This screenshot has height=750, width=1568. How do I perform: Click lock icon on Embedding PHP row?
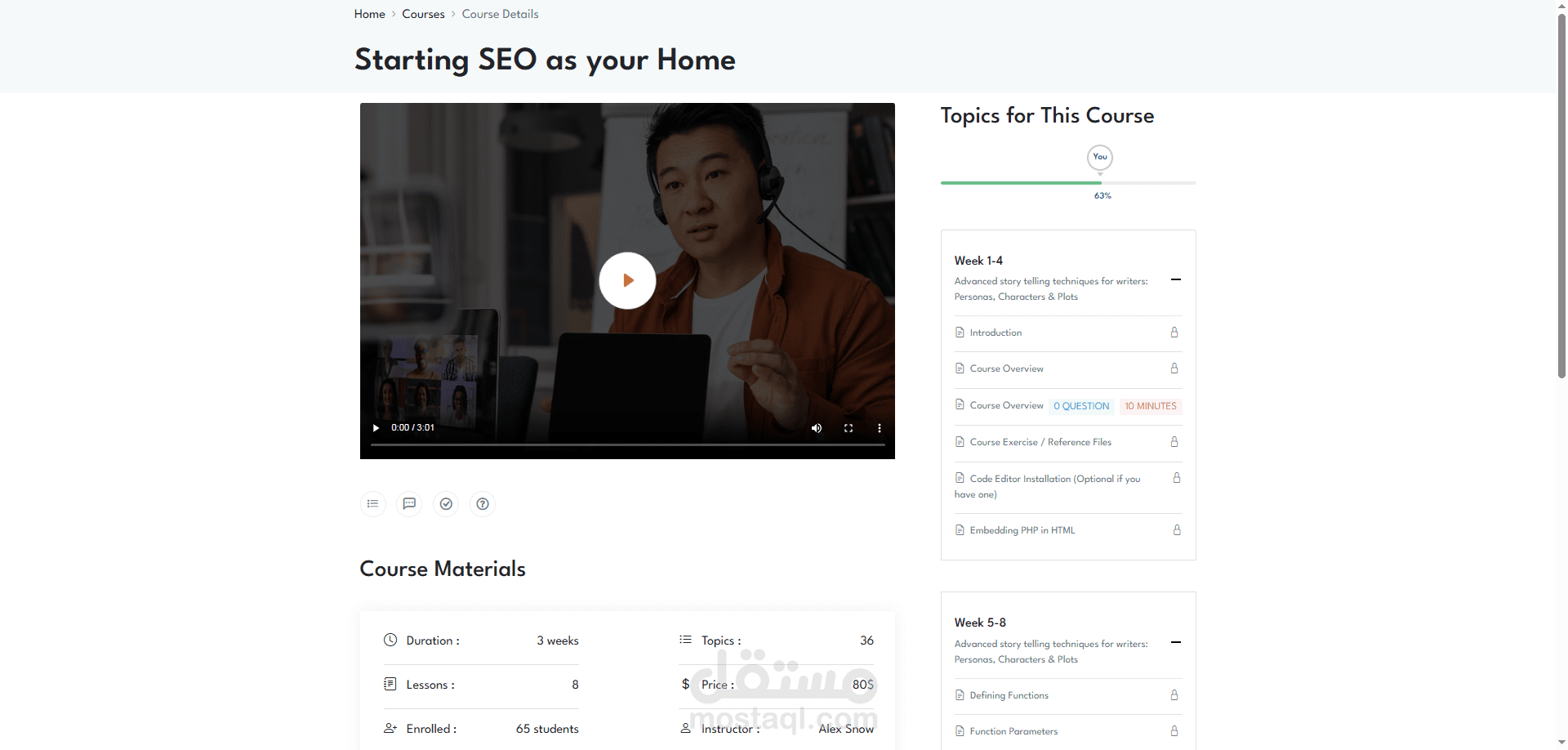[1177, 530]
